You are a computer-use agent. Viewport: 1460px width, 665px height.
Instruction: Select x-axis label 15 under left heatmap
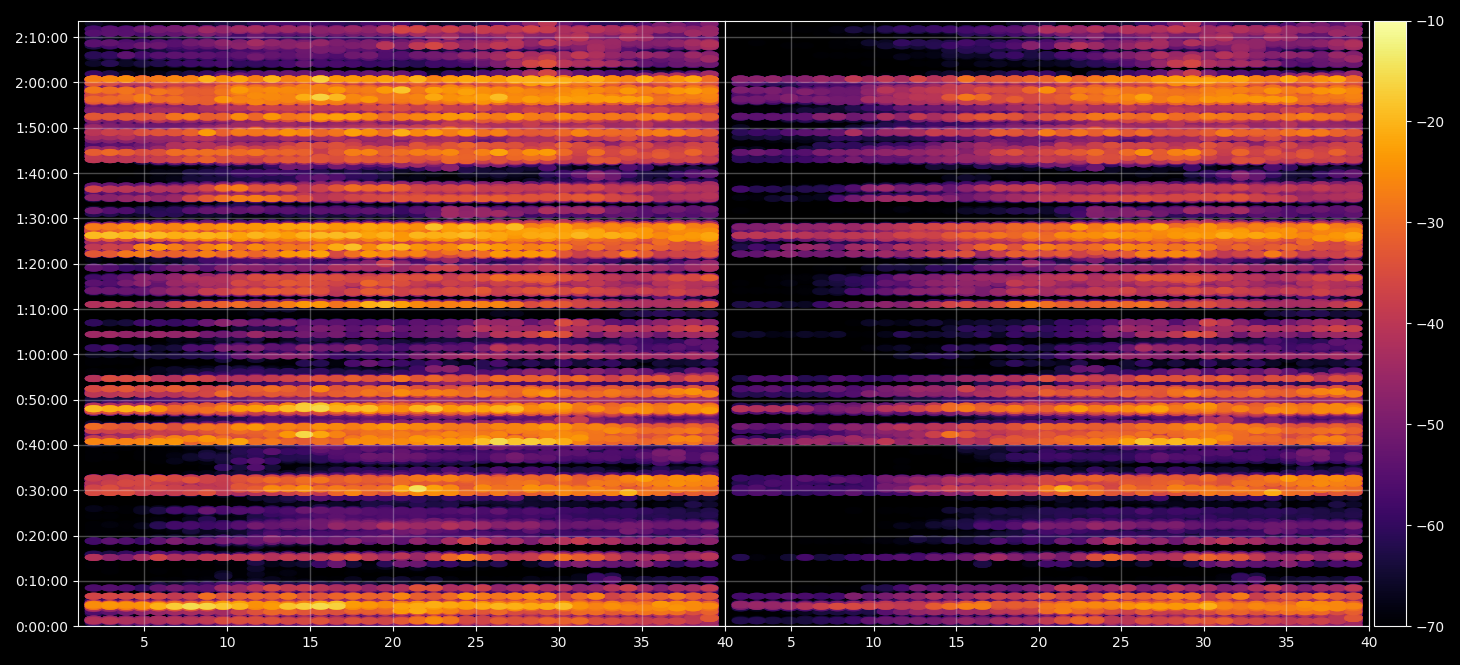(310, 641)
